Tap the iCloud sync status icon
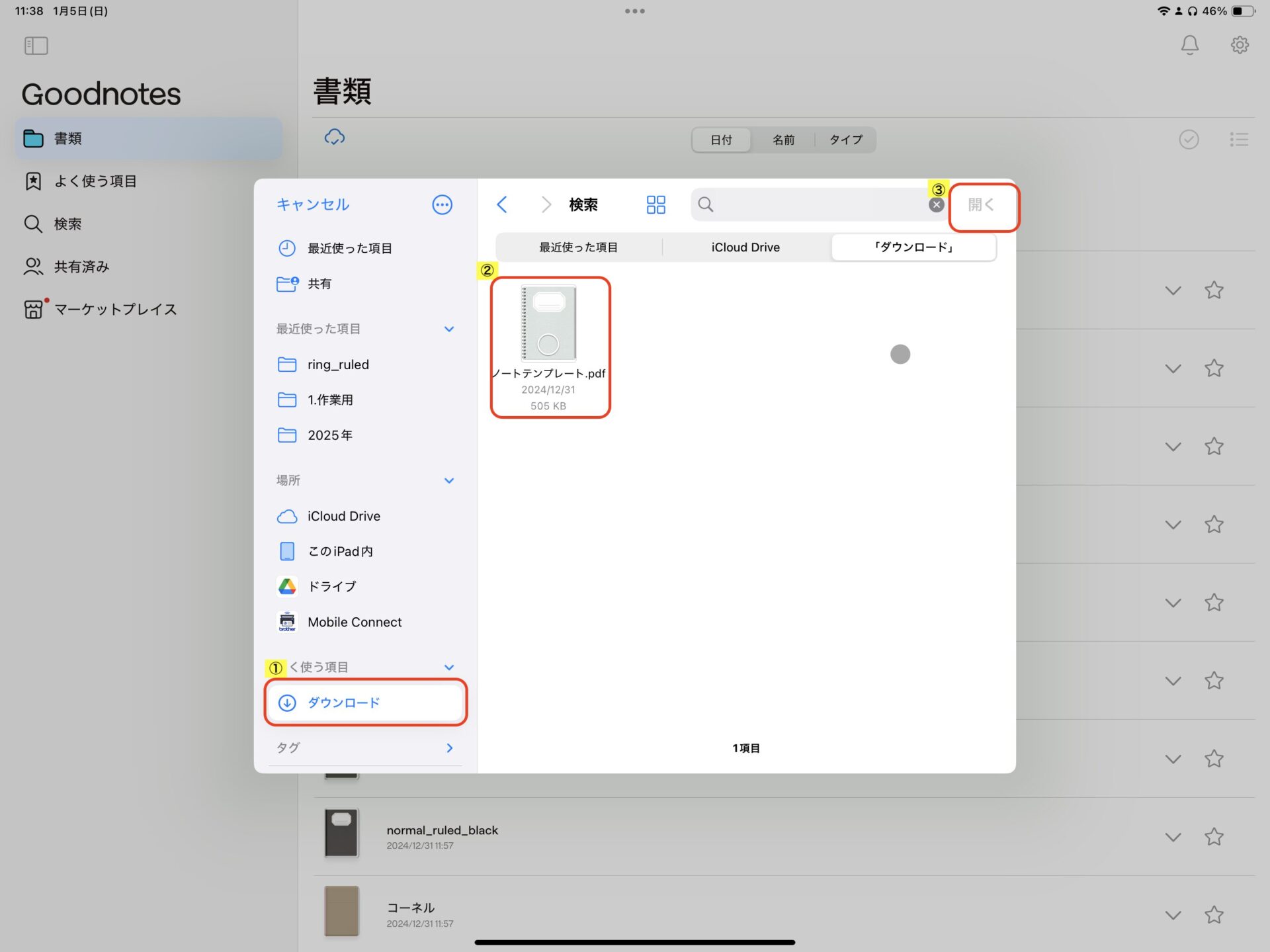 335,138
